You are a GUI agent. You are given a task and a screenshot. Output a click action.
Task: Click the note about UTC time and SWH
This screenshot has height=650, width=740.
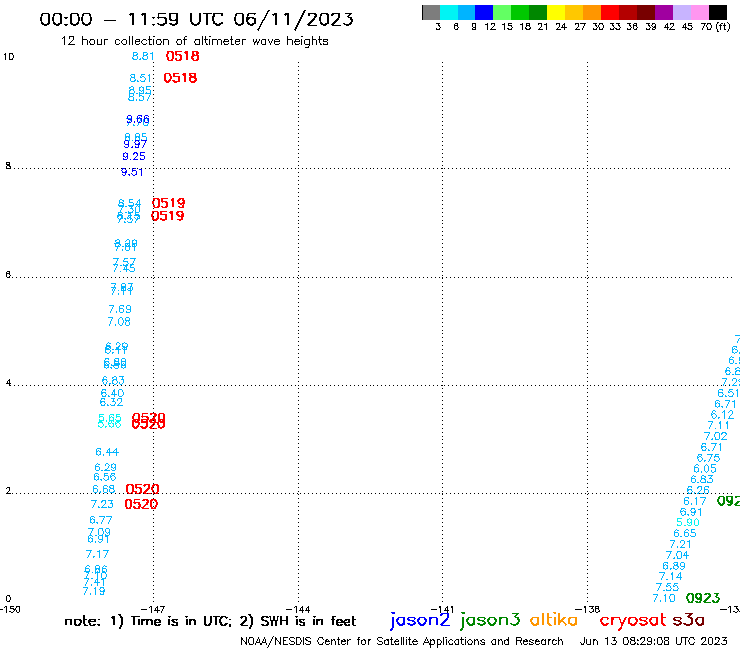[x=210, y=621]
